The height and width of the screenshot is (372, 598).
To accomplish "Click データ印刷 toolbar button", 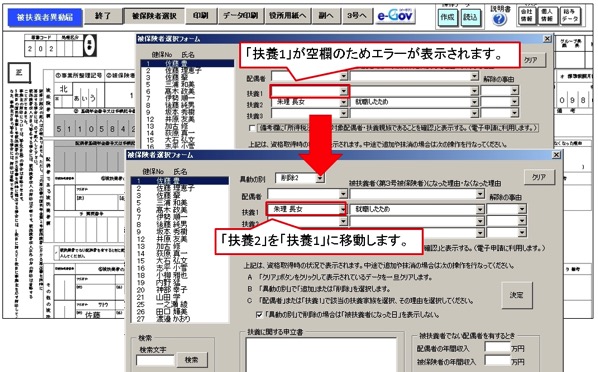I will click(240, 16).
